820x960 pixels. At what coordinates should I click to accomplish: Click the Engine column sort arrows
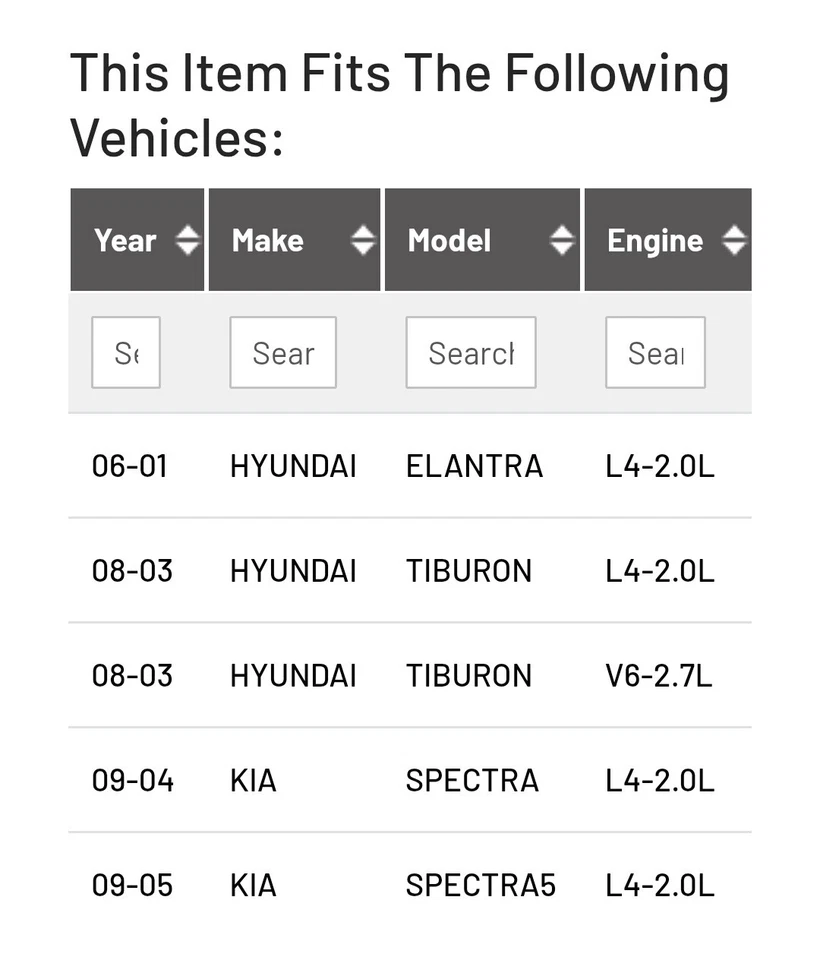[x=734, y=240]
